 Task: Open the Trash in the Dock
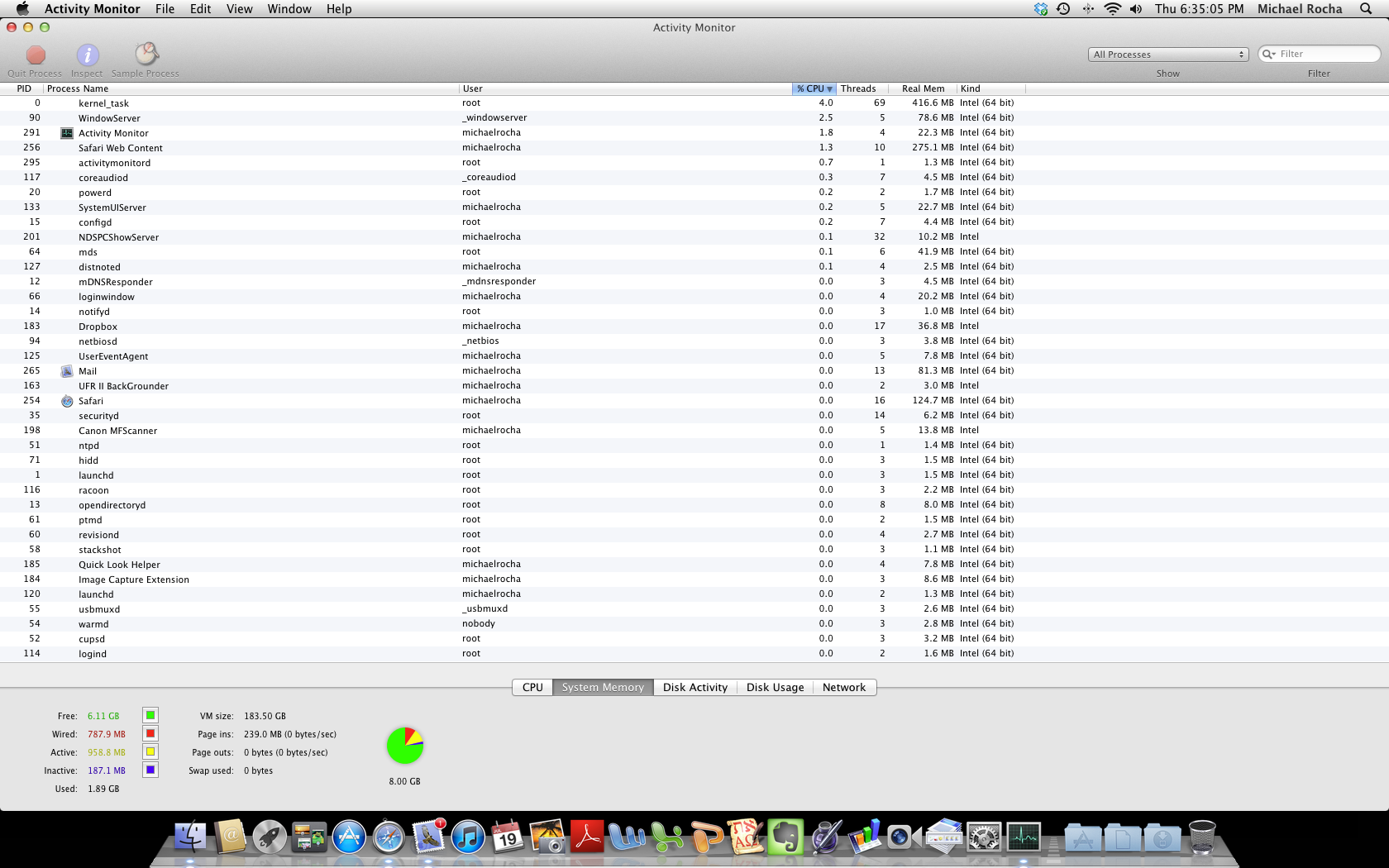pyautogui.click(x=1202, y=837)
